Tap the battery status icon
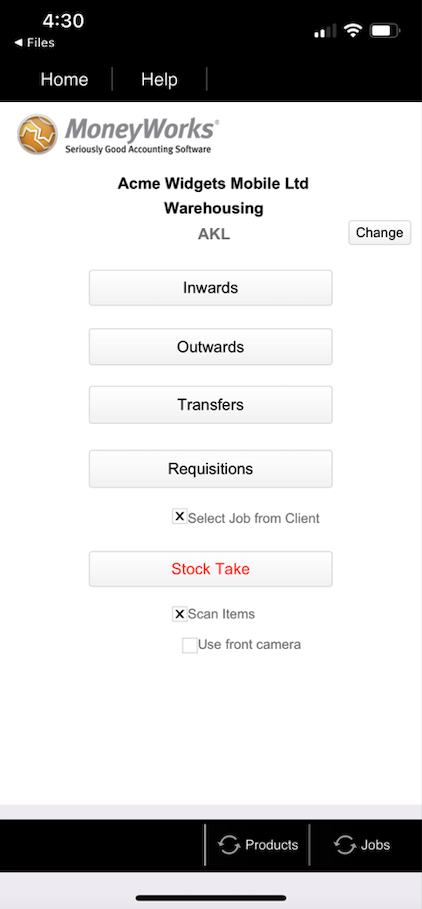422x909 pixels. [x=385, y=31]
